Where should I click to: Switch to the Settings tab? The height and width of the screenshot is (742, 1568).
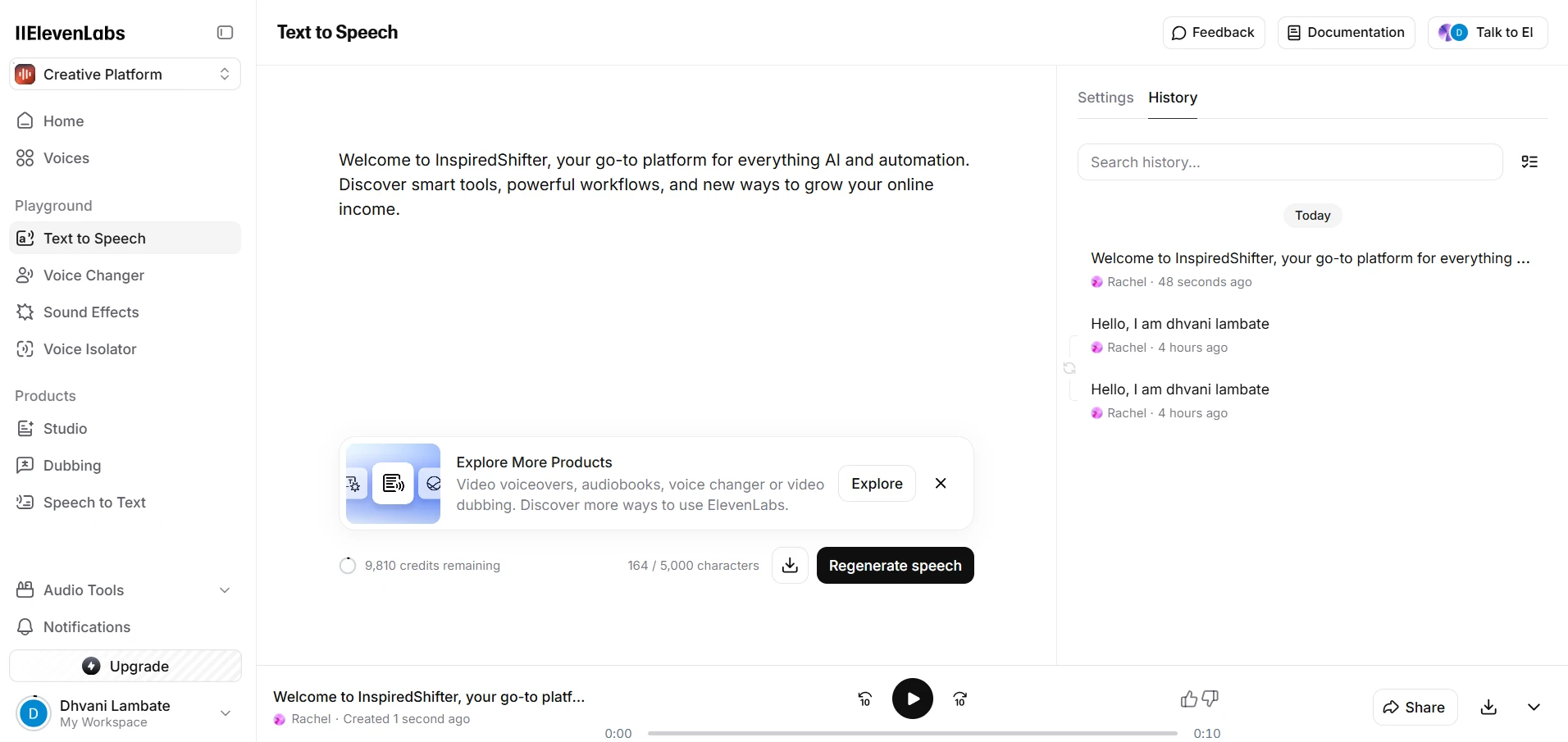click(1105, 98)
